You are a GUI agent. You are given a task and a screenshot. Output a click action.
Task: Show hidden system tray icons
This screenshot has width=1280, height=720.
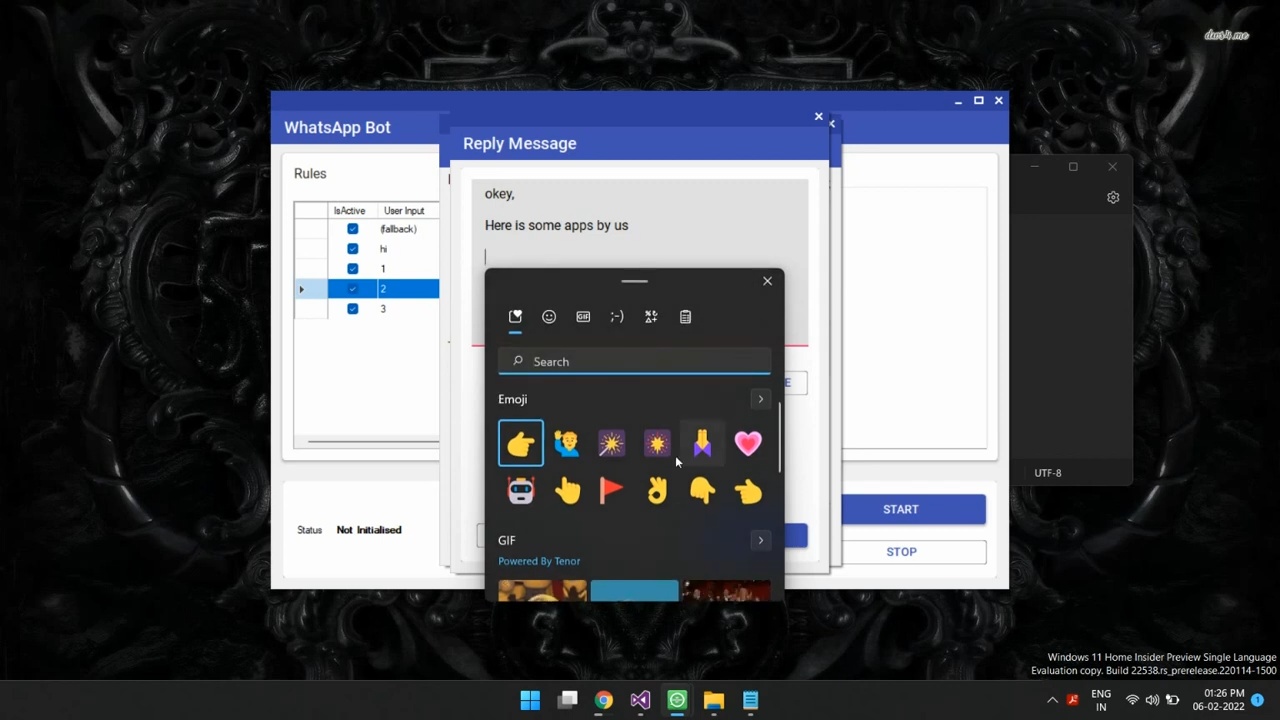(x=1052, y=700)
